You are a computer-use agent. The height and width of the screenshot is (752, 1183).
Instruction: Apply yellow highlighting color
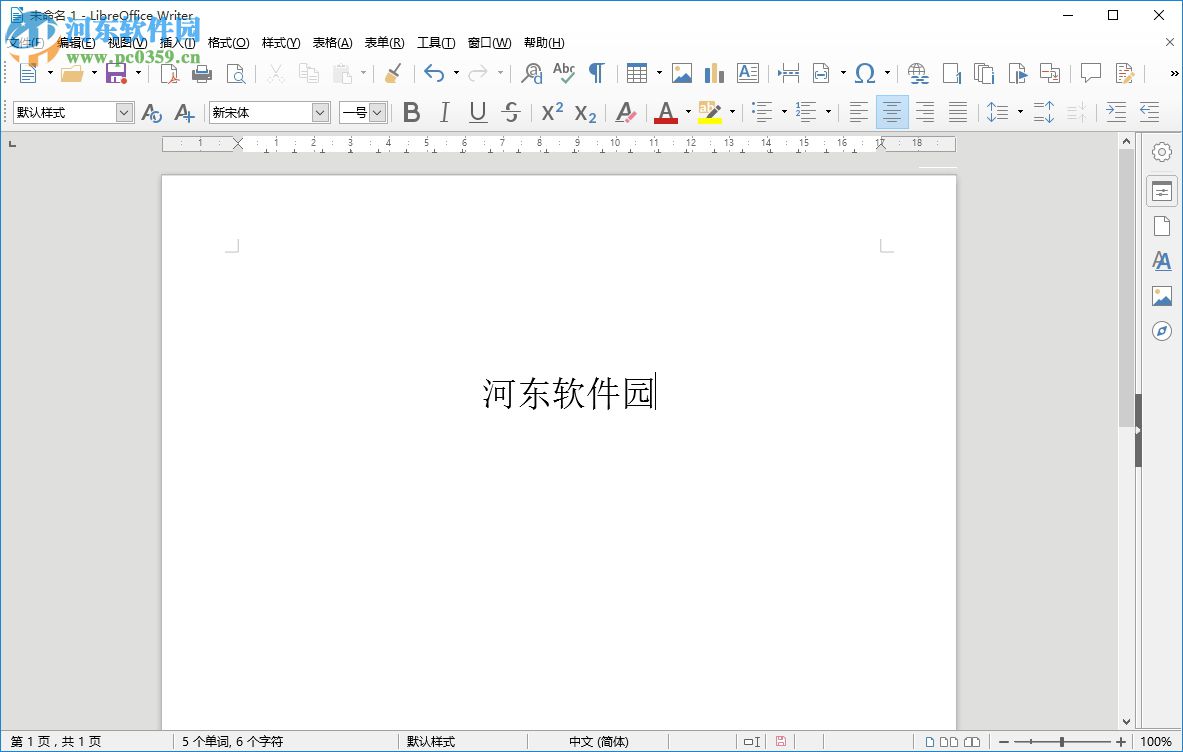click(712, 112)
